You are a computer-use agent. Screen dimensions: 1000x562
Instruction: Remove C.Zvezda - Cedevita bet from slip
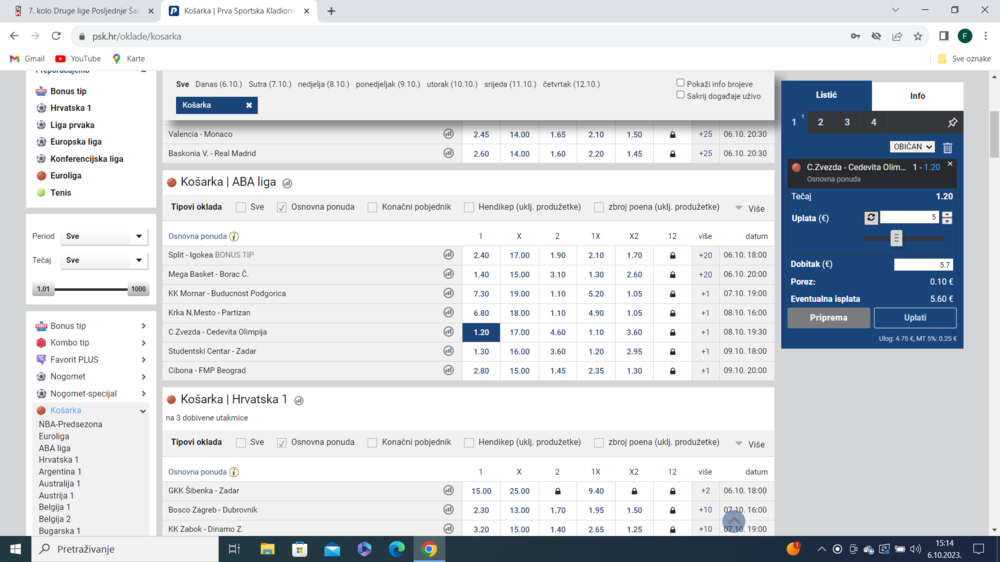click(x=950, y=164)
